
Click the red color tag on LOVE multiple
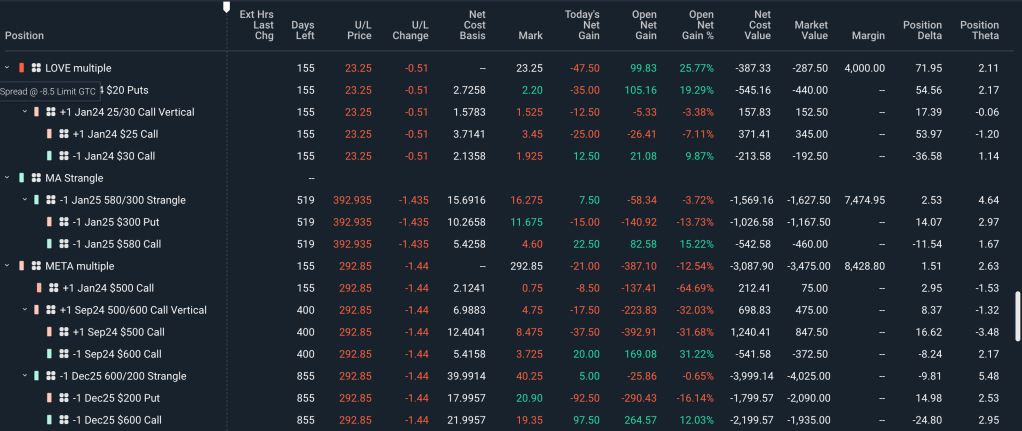point(21,68)
